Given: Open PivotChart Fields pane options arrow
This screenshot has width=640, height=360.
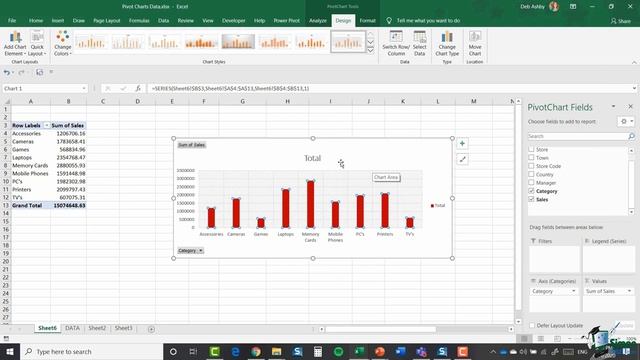Looking at the screenshot, I should (613, 107).
